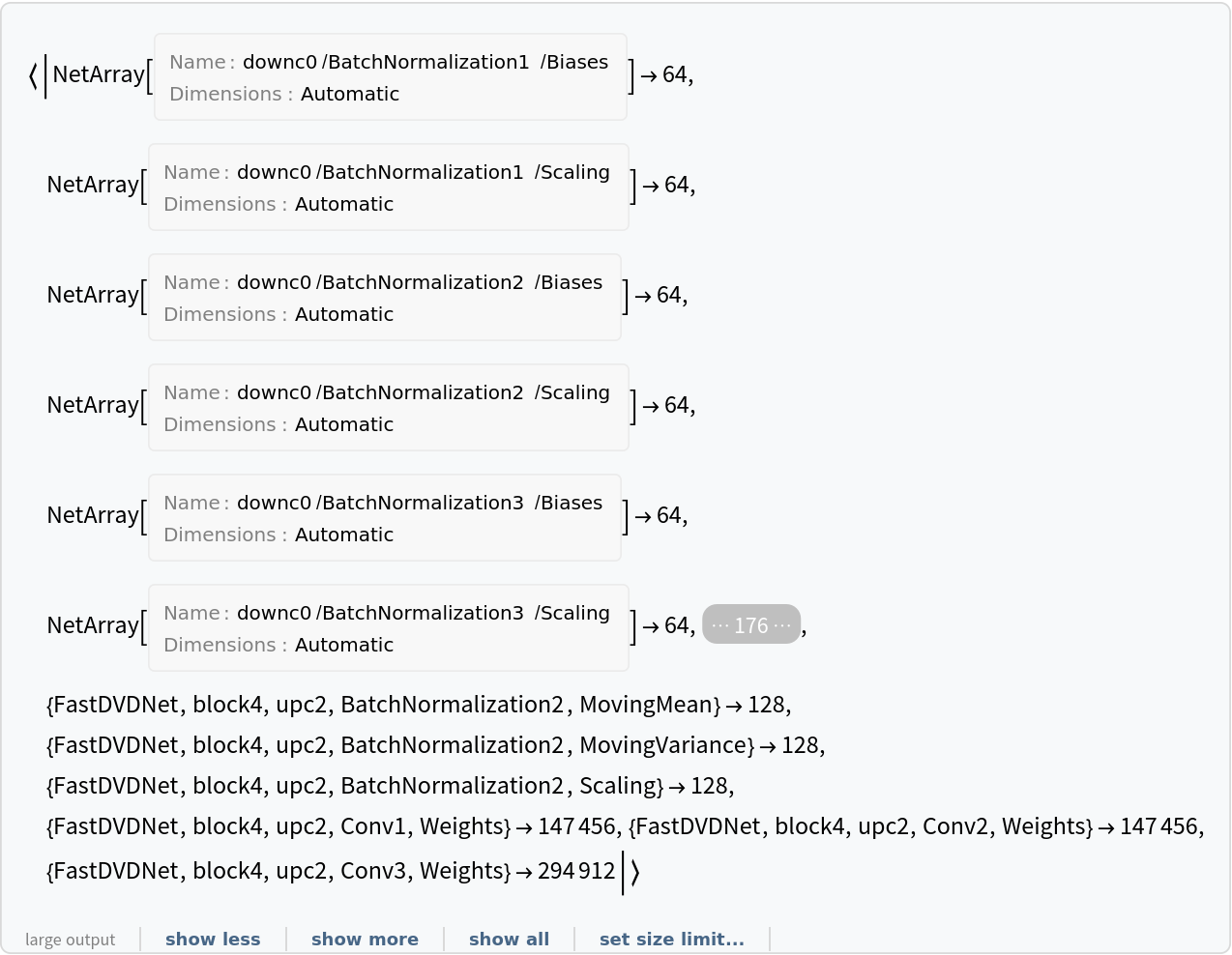Screen dimensions: 1232x955
Task: Click the closing association bracket
Action: pos(634,872)
